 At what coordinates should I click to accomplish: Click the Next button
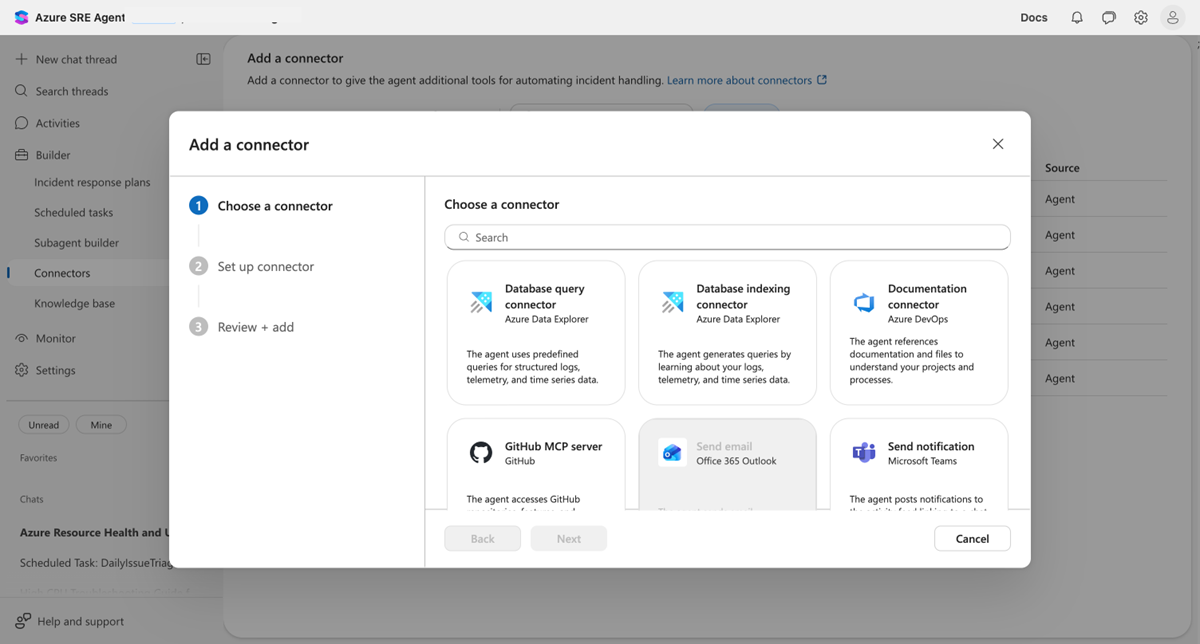coord(569,539)
